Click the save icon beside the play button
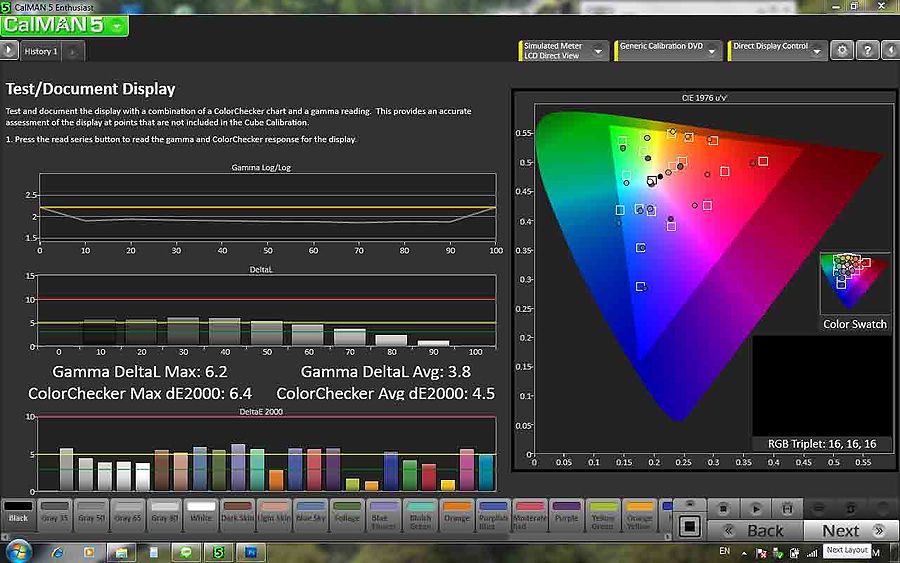This screenshot has width=900, height=563. coord(786,509)
